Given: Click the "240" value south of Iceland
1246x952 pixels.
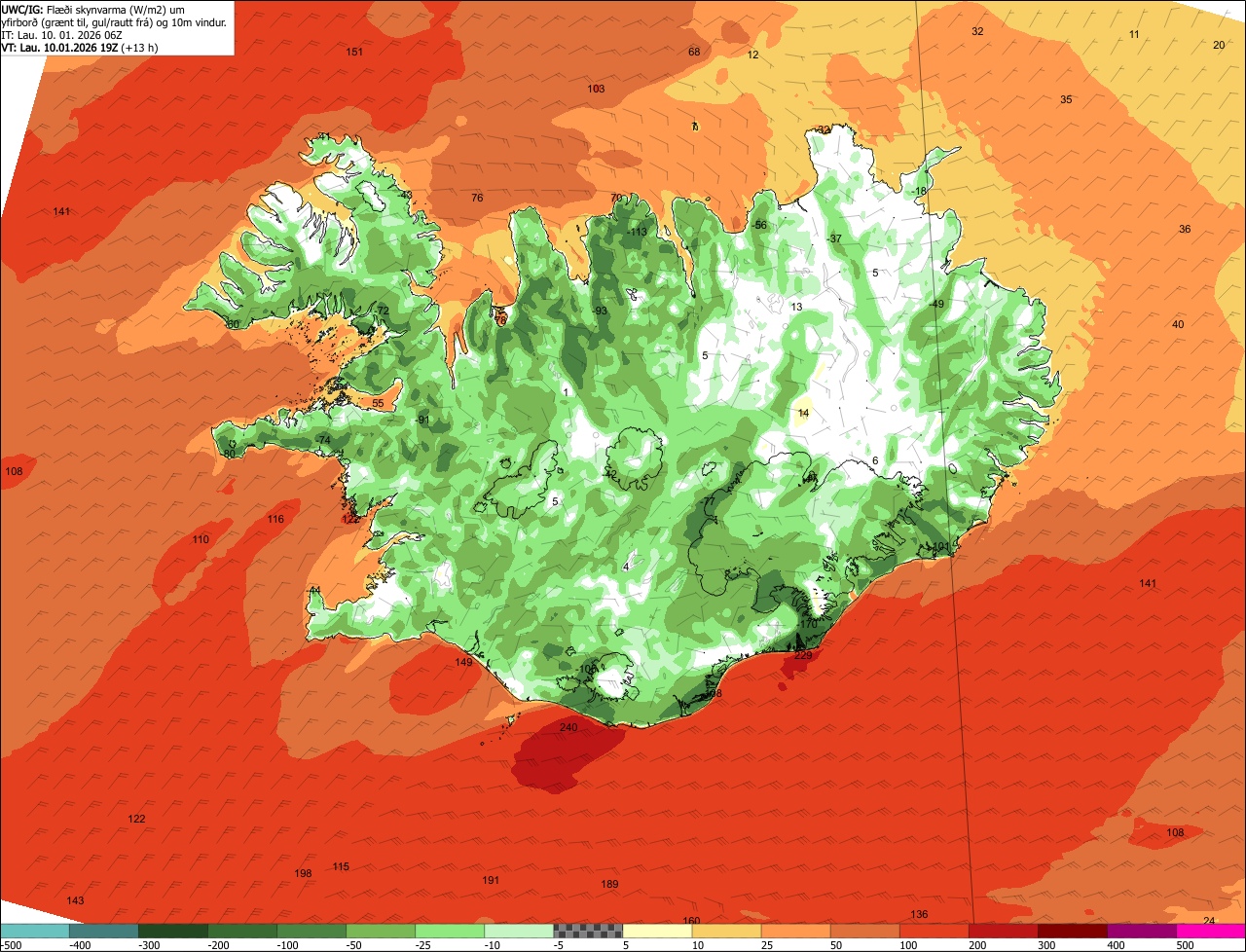Looking at the screenshot, I should [x=568, y=727].
